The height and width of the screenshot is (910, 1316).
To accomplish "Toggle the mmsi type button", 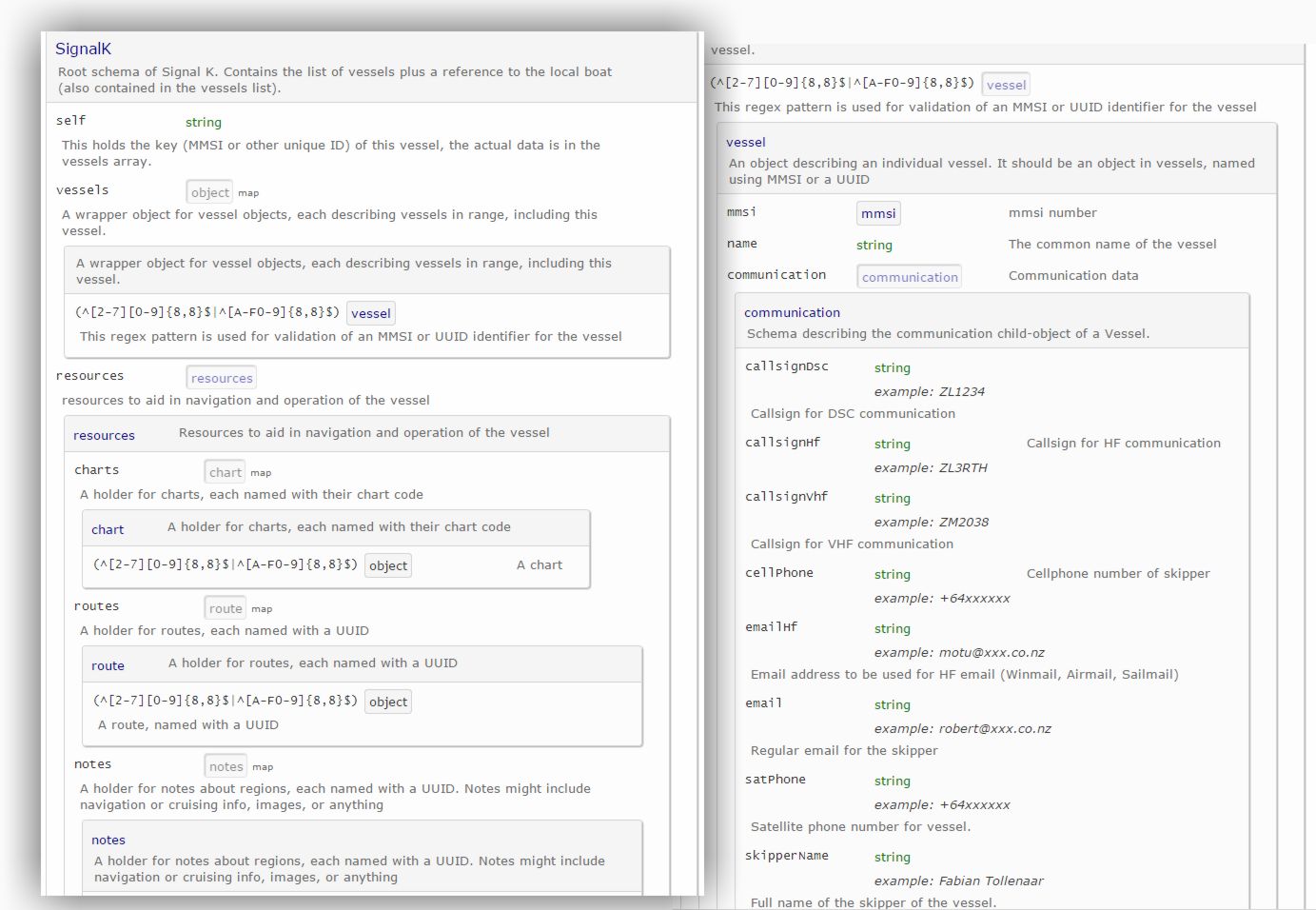I will coord(878,213).
